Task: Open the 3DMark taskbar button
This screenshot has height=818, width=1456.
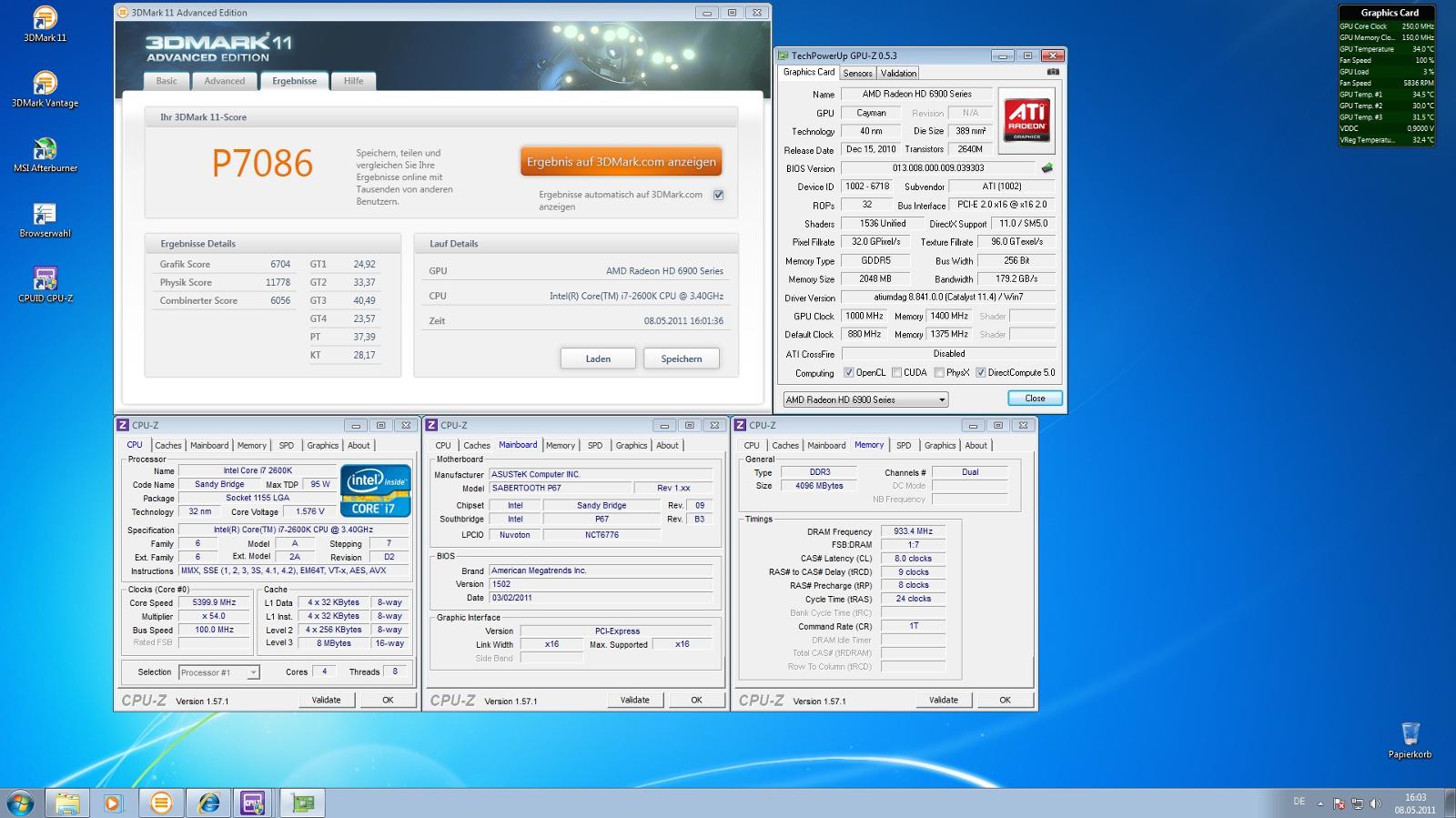Action: coord(161,803)
